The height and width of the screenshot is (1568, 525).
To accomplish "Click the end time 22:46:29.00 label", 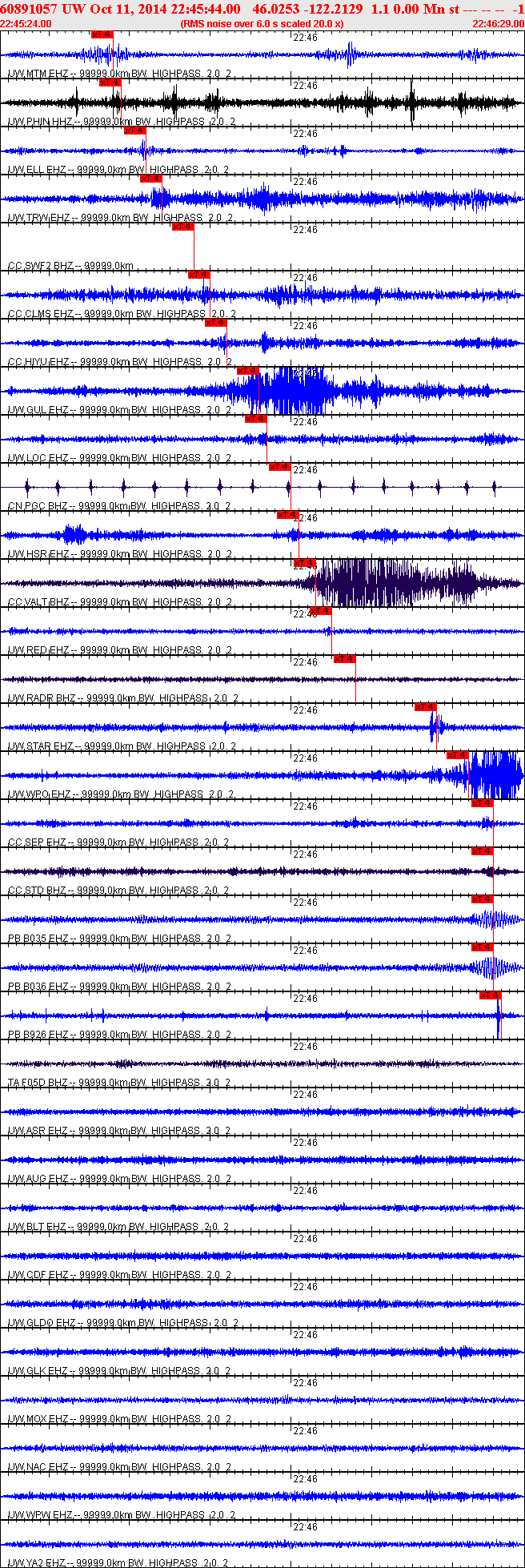I will pos(499,23).
